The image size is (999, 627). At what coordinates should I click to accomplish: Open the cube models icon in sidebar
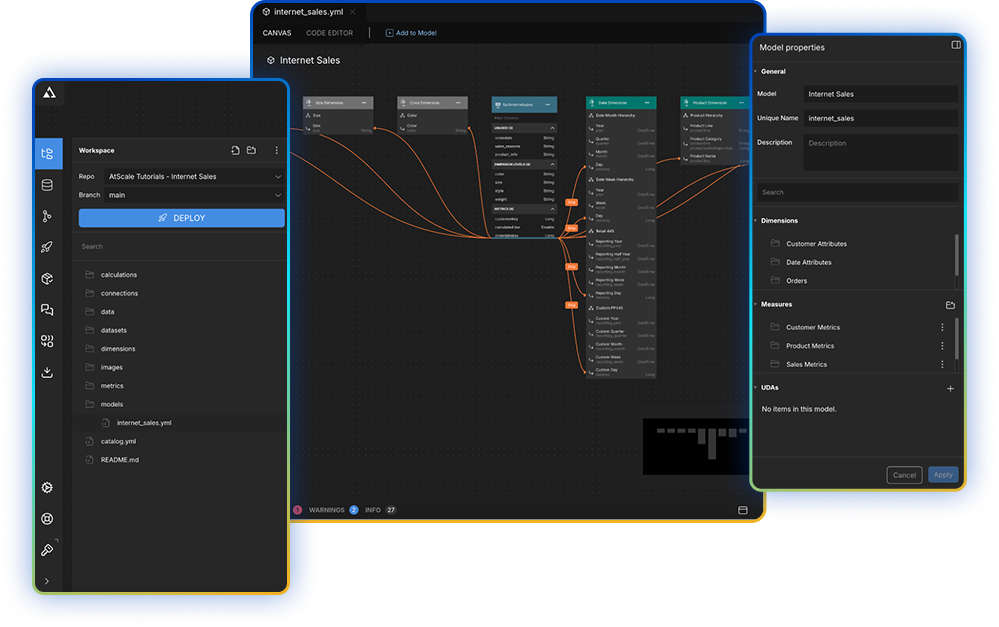point(47,278)
